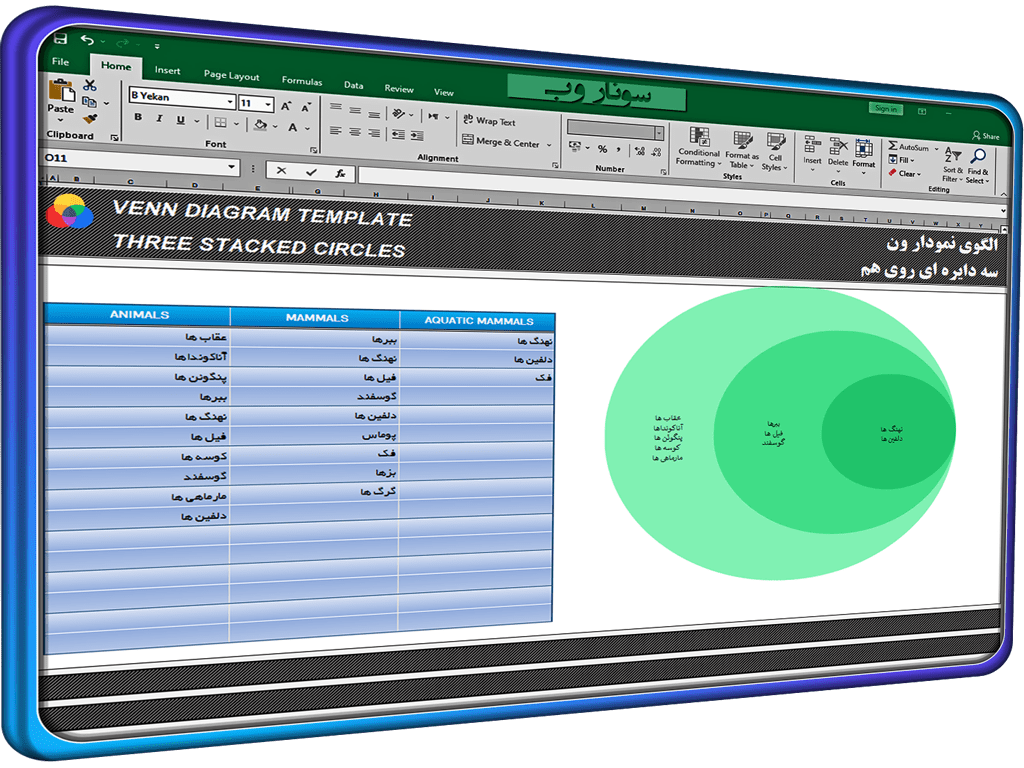Click the Insert cells icon
This screenshot has width=1024, height=768.
pyautogui.click(x=812, y=145)
